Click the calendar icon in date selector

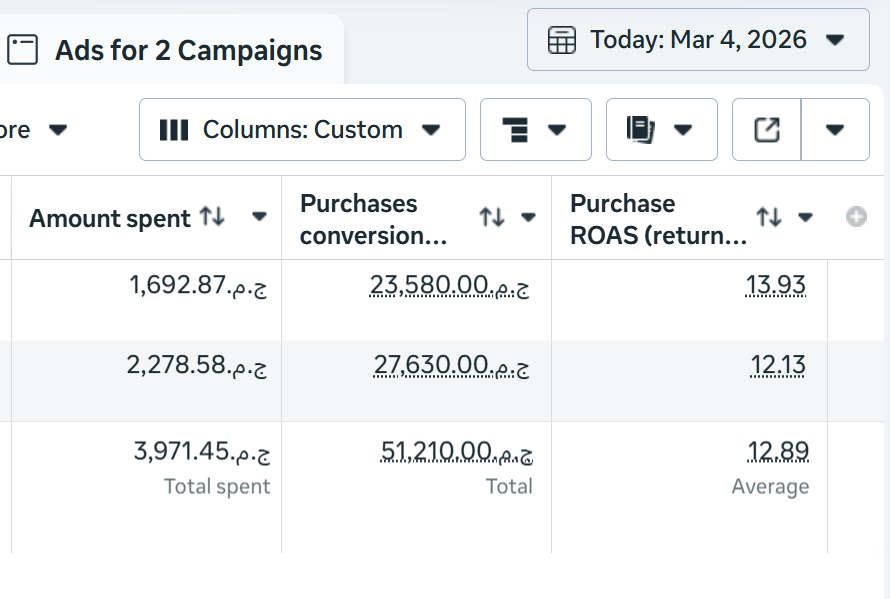(562, 40)
